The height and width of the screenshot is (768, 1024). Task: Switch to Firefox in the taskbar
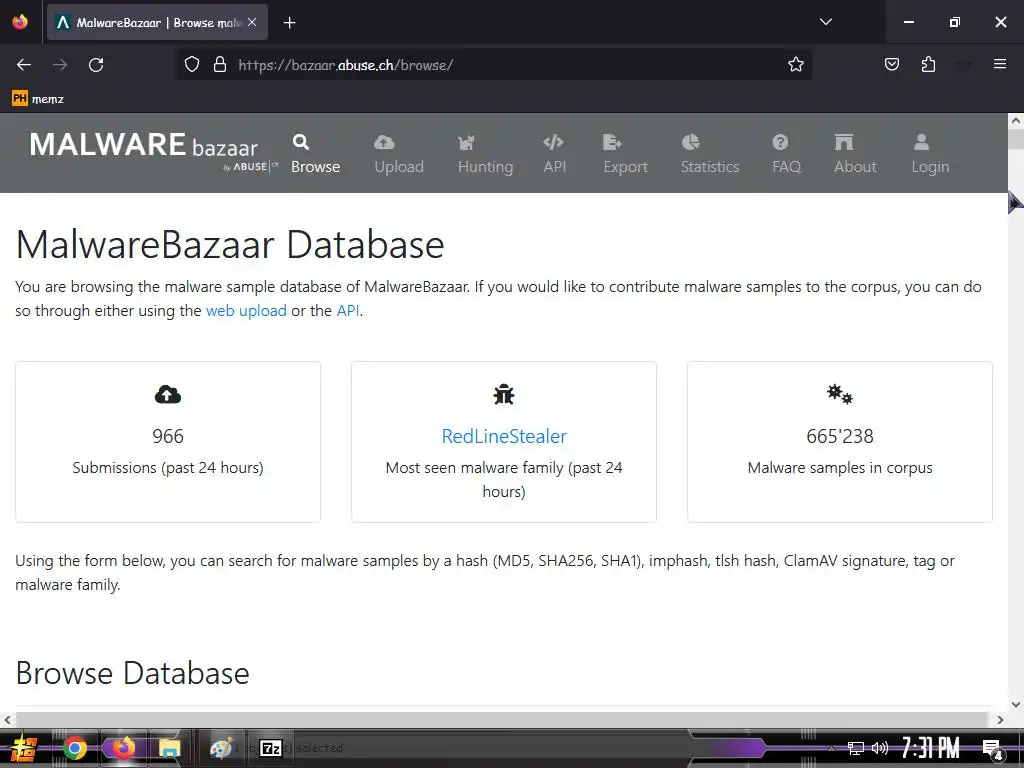click(x=122, y=748)
